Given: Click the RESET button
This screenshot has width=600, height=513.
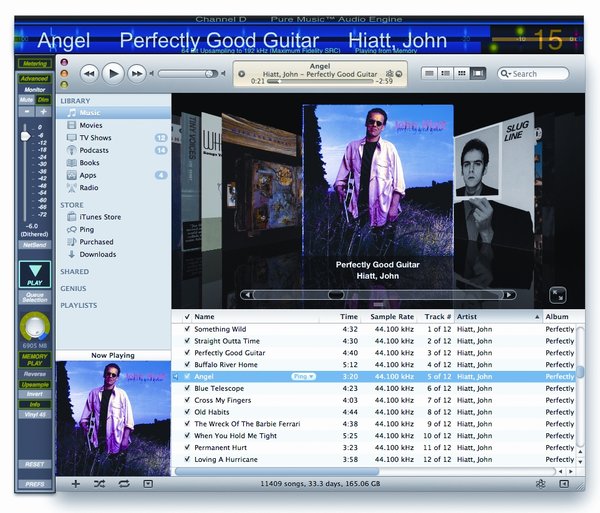Looking at the screenshot, I should [35, 464].
